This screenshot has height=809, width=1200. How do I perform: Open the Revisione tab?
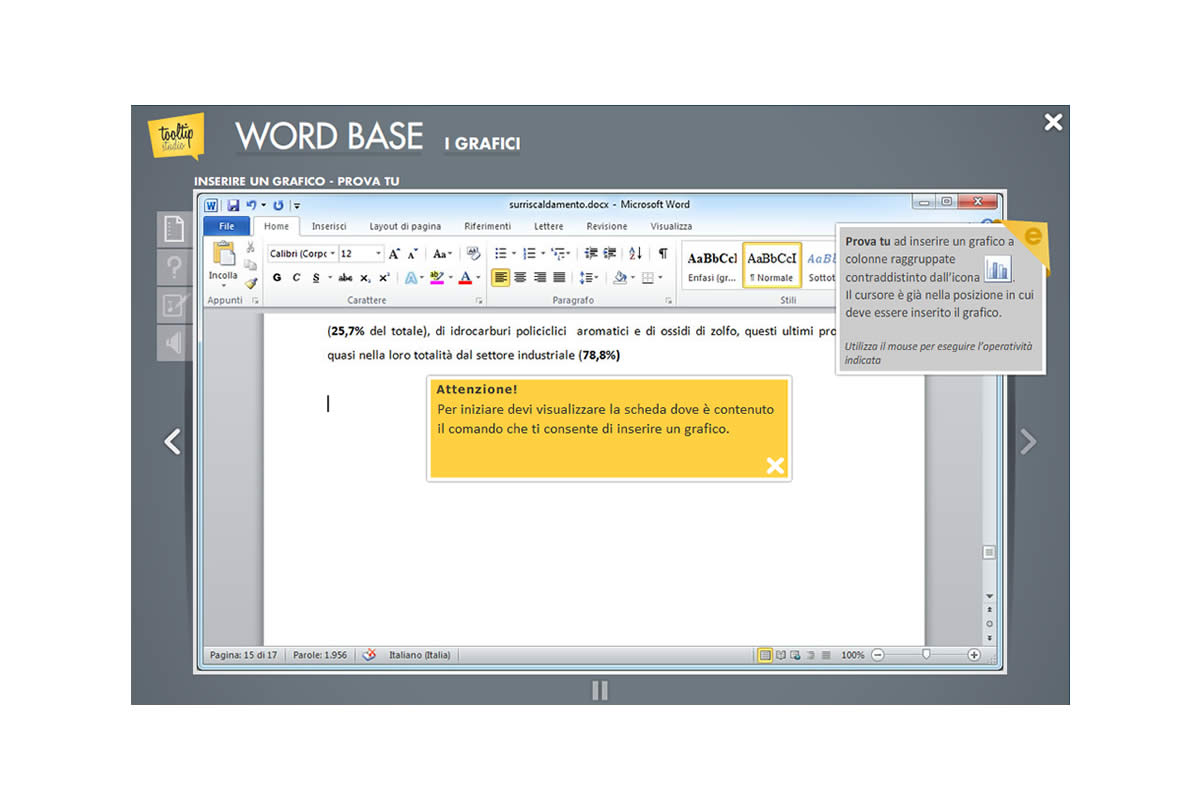[607, 227]
